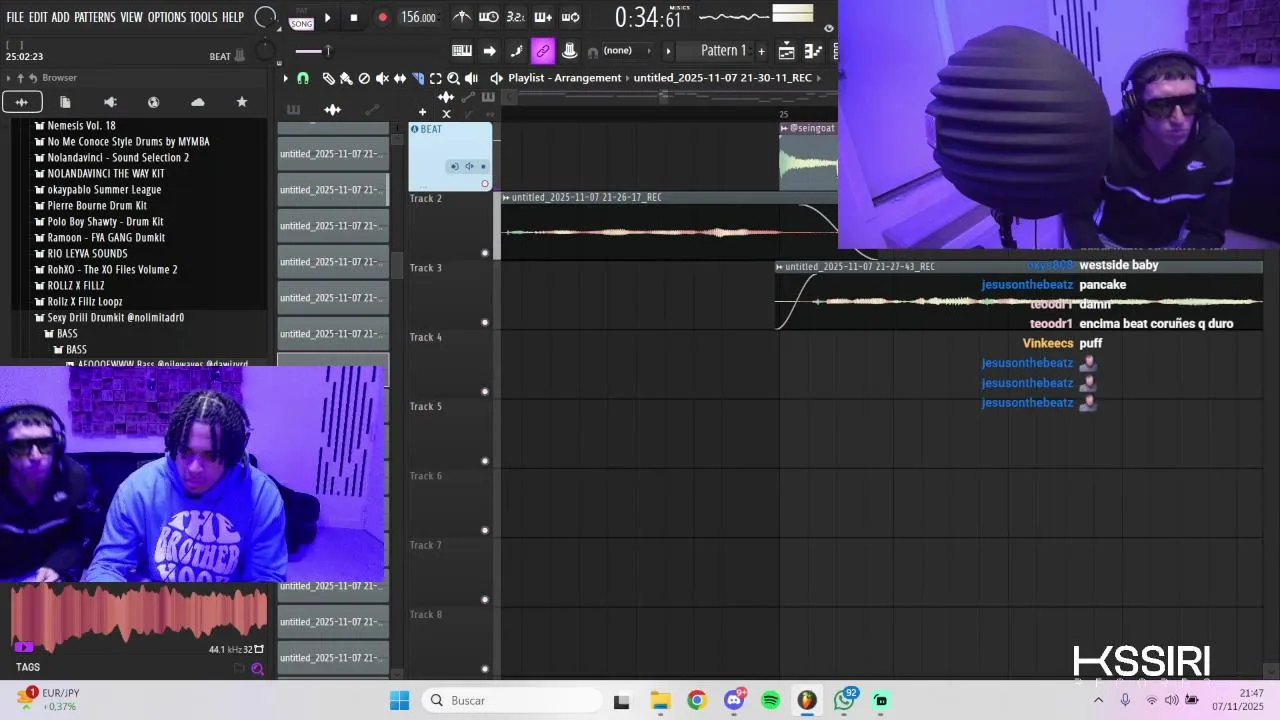Open Spotify from the taskbar
1280x720 pixels.
click(x=770, y=700)
